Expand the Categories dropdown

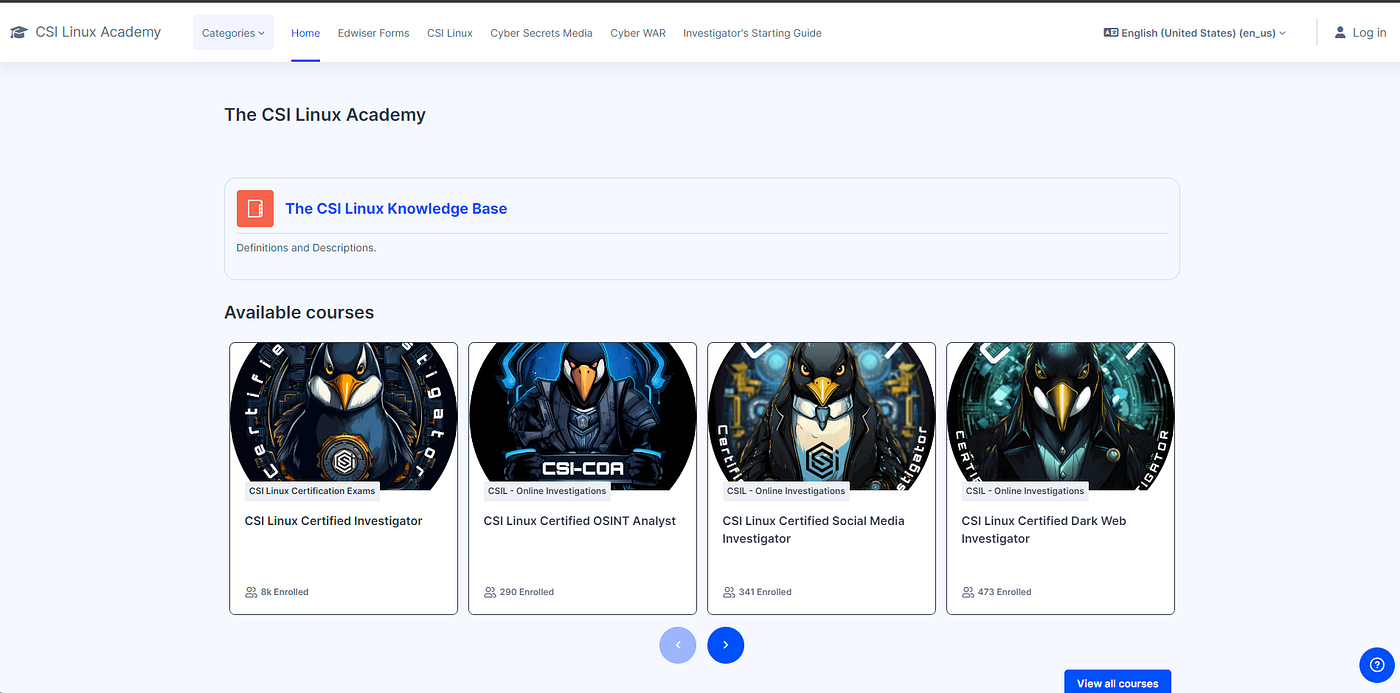(x=233, y=33)
